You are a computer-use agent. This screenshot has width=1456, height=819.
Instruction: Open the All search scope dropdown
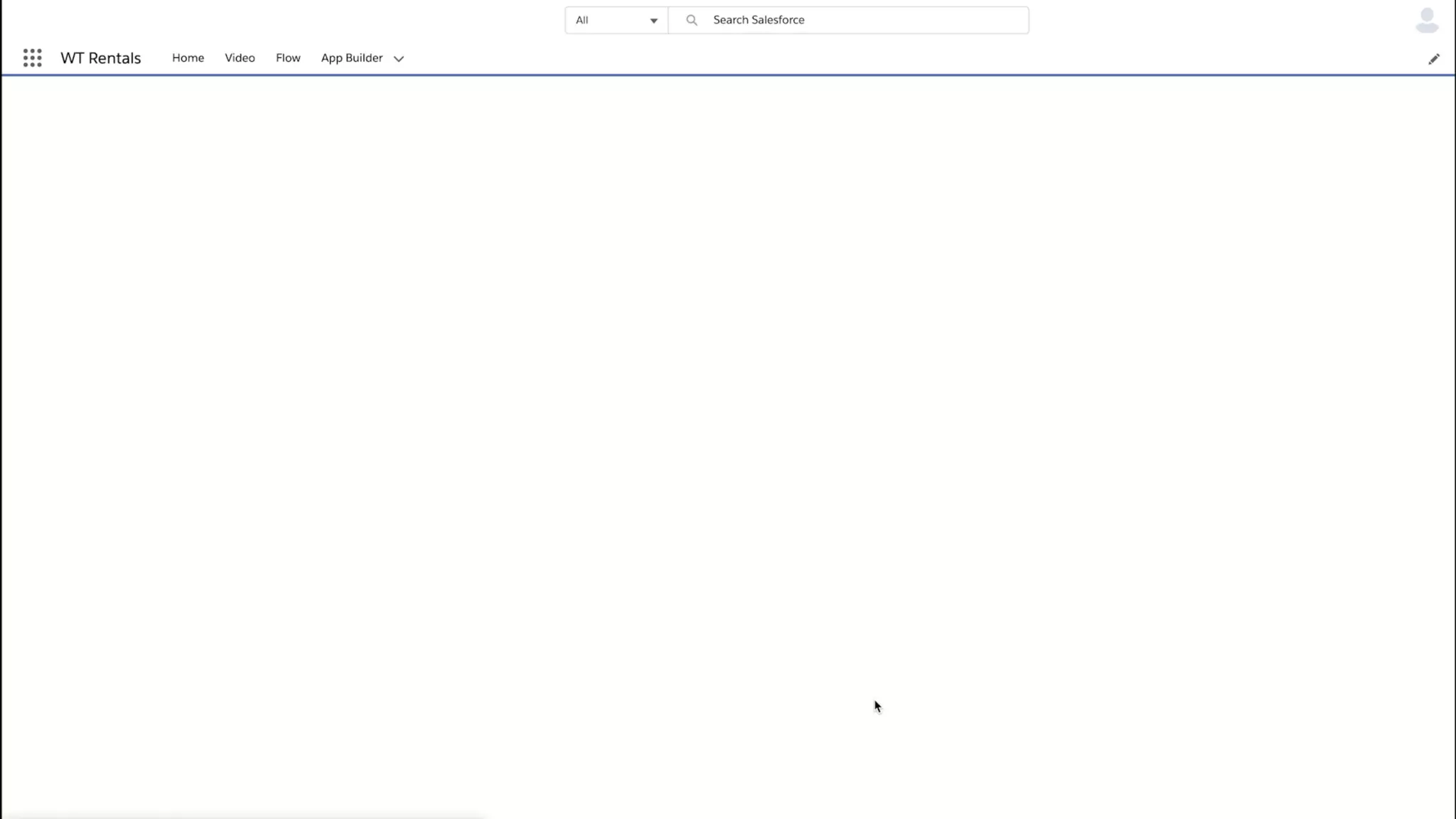(x=616, y=20)
